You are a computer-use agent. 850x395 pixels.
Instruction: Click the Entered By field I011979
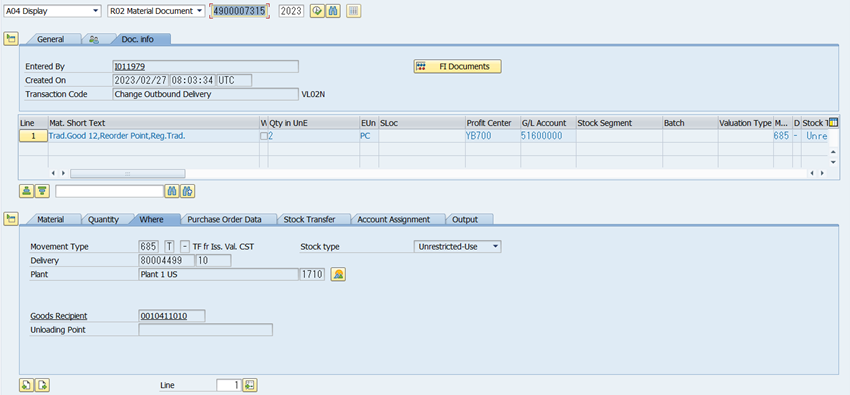pos(205,67)
